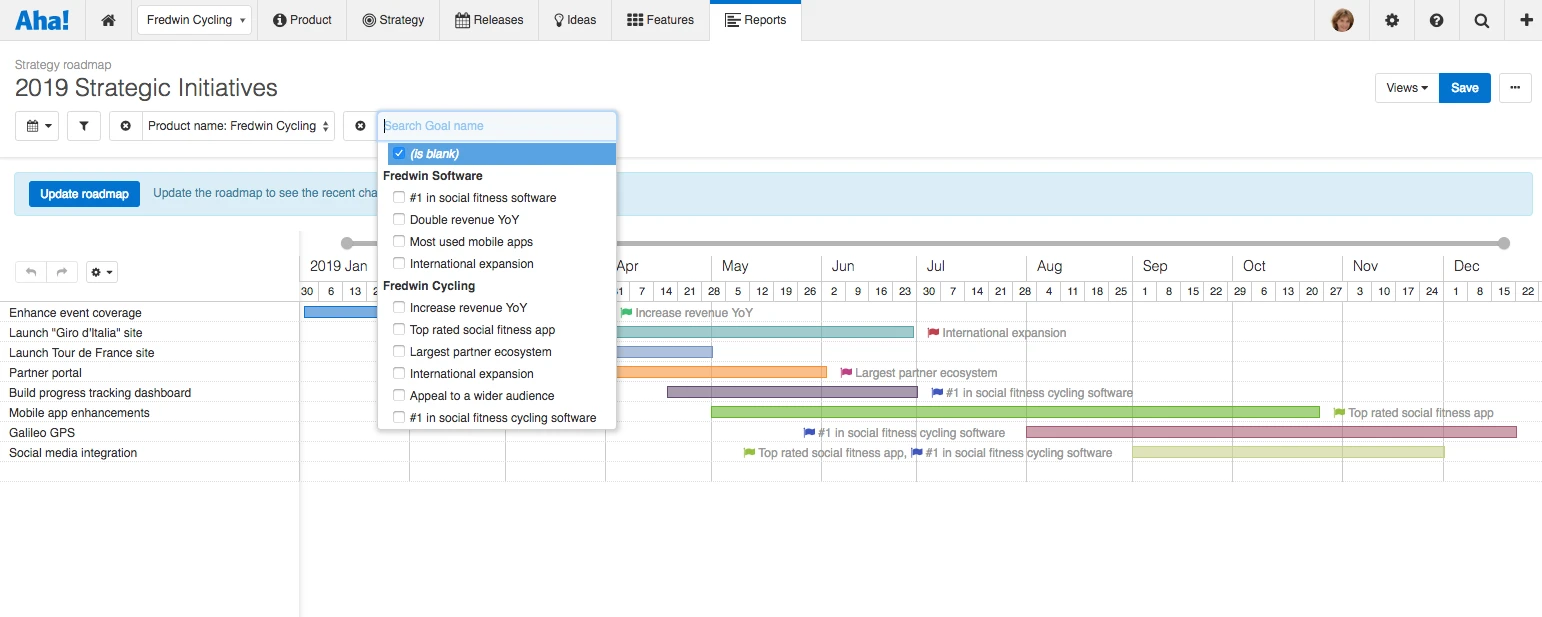1542x617 pixels.
Task: Click the undo arrow button
Action: point(30,272)
